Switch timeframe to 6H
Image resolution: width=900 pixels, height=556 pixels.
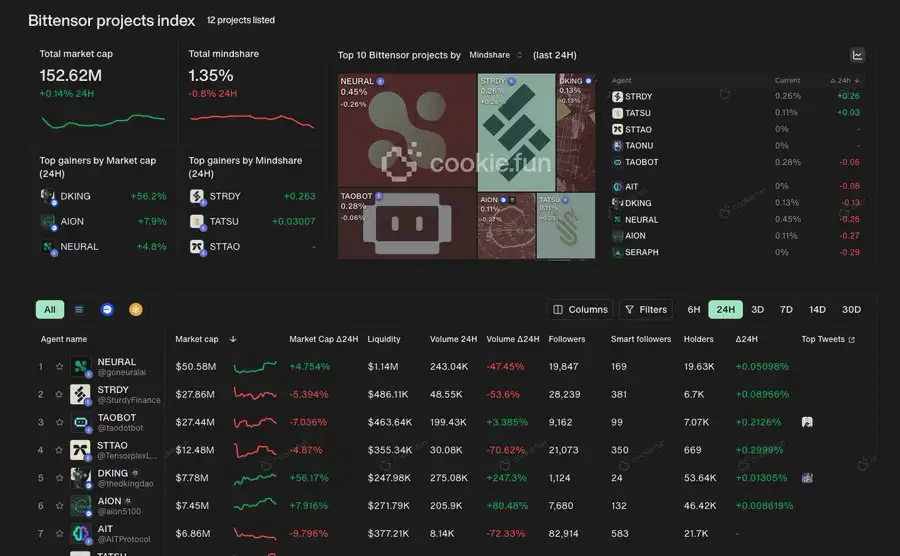point(693,309)
